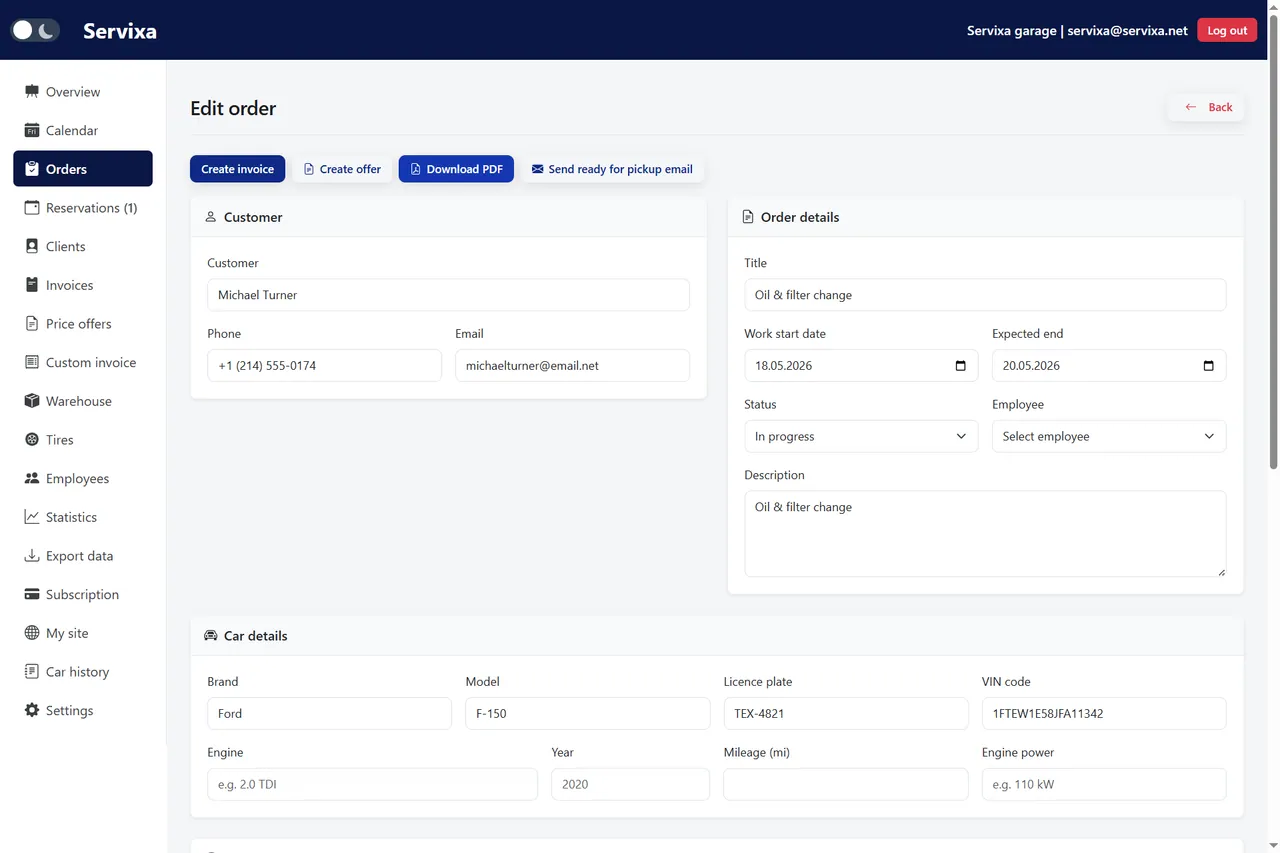Image resolution: width=1280 pixels, height=853 pixels.
Task: Click the Log out button
Action: pyautogui.click(x=1227, y=30)
